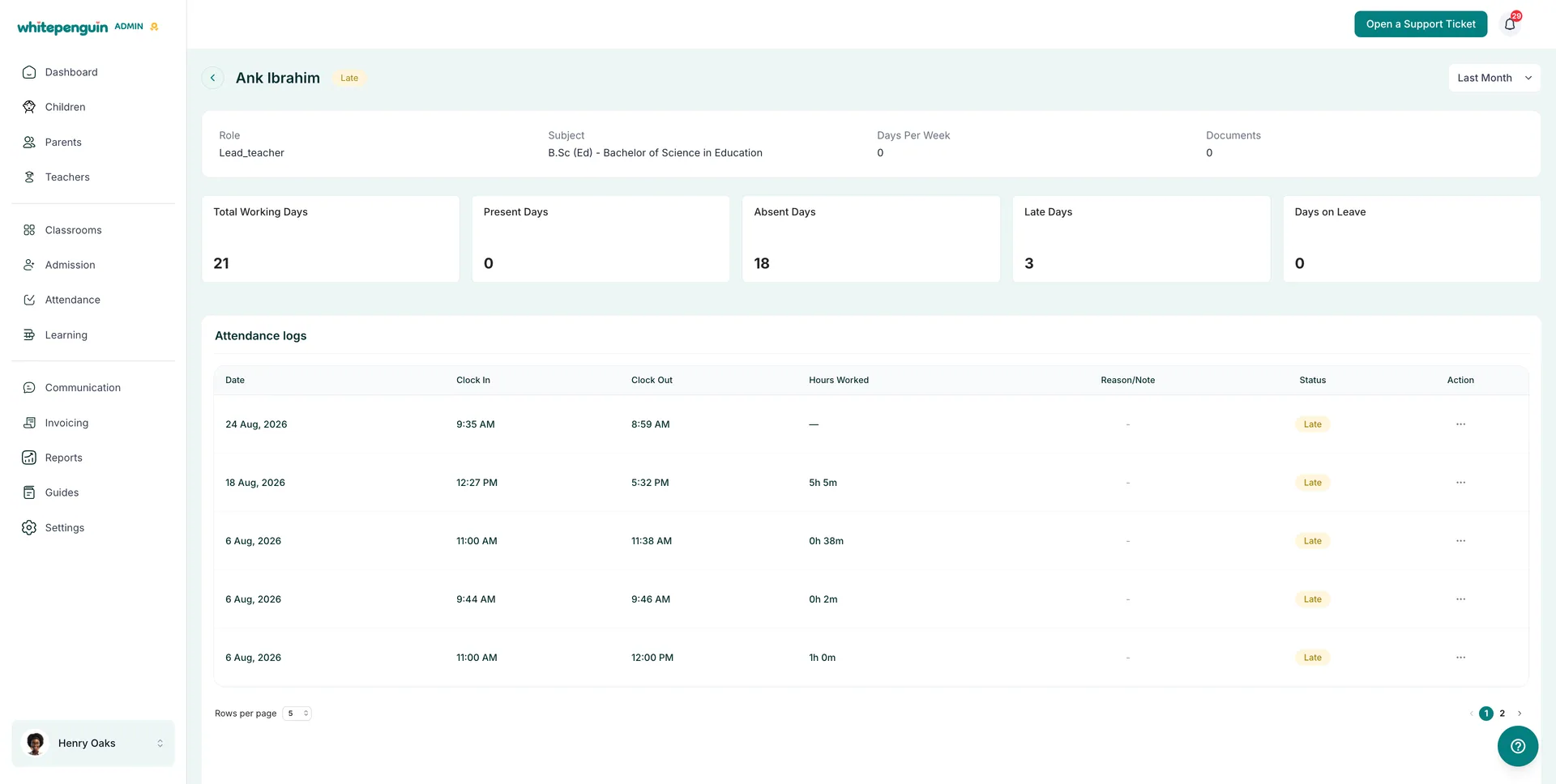Open Teachers menu item
The height and width of the screenshot is (784, 1556).
point(93,177)
